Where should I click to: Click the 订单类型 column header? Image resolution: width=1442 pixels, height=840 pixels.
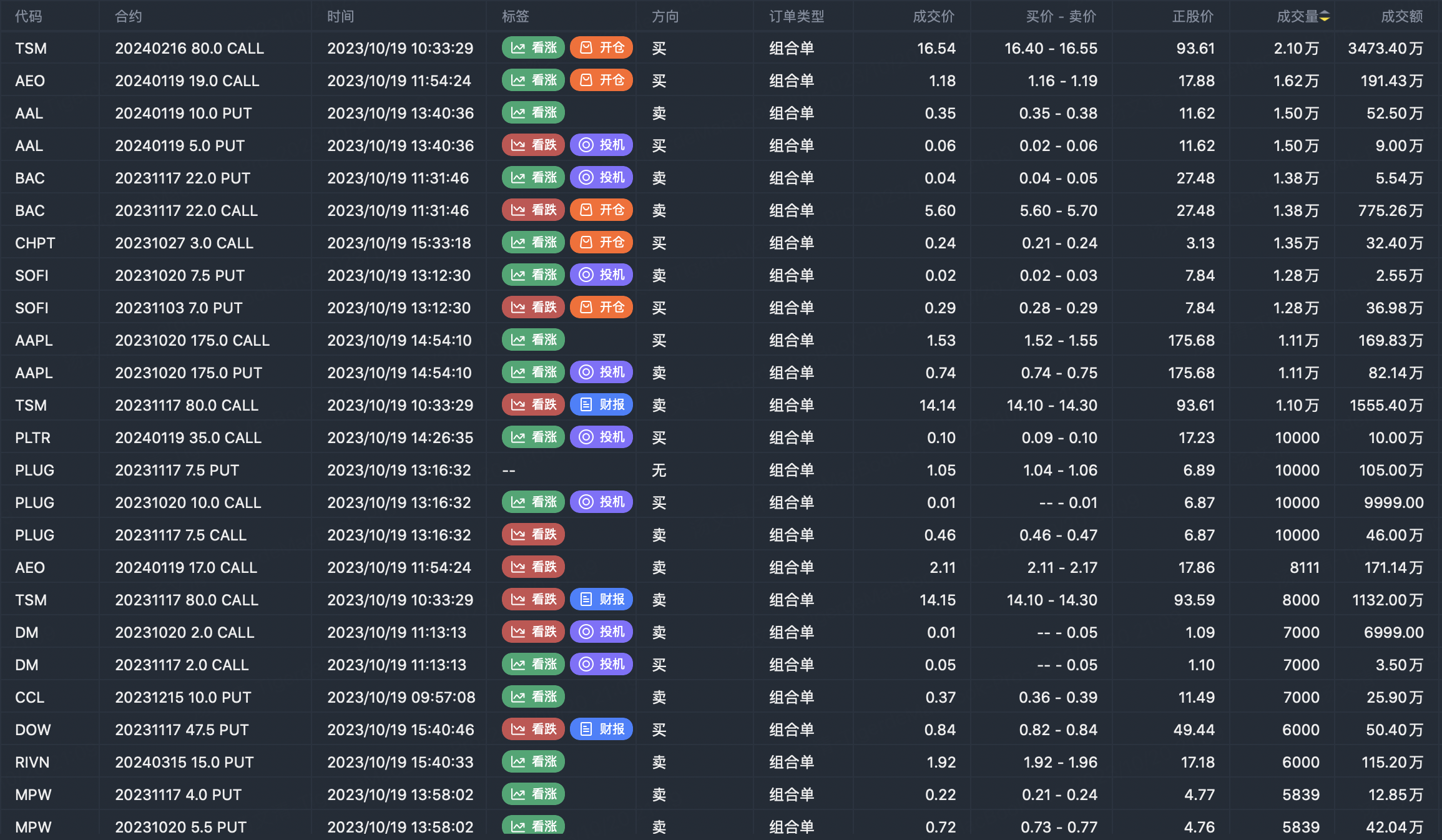(x=797, y=17)
